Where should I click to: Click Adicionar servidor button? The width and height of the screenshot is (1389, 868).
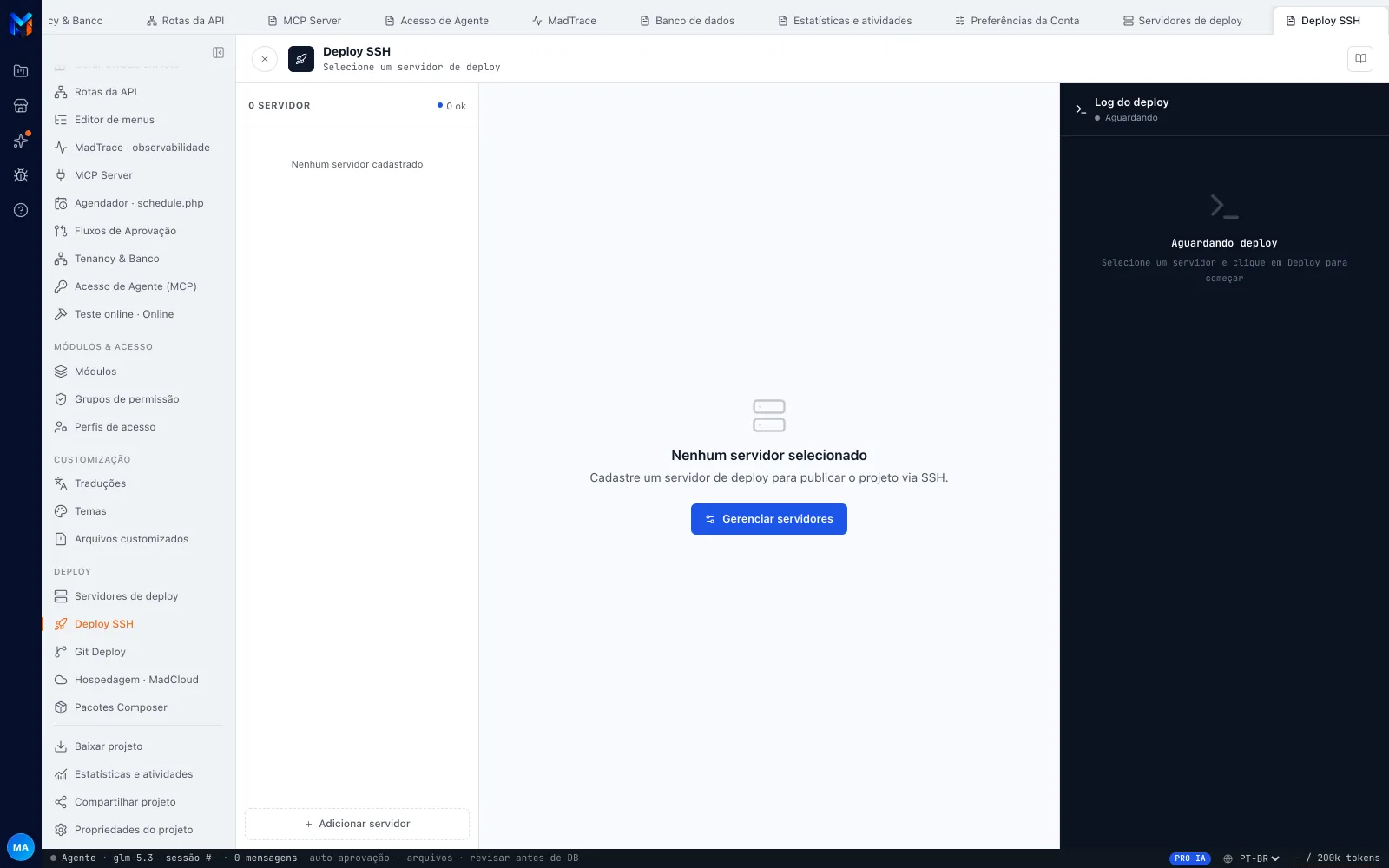coord(357,824)
